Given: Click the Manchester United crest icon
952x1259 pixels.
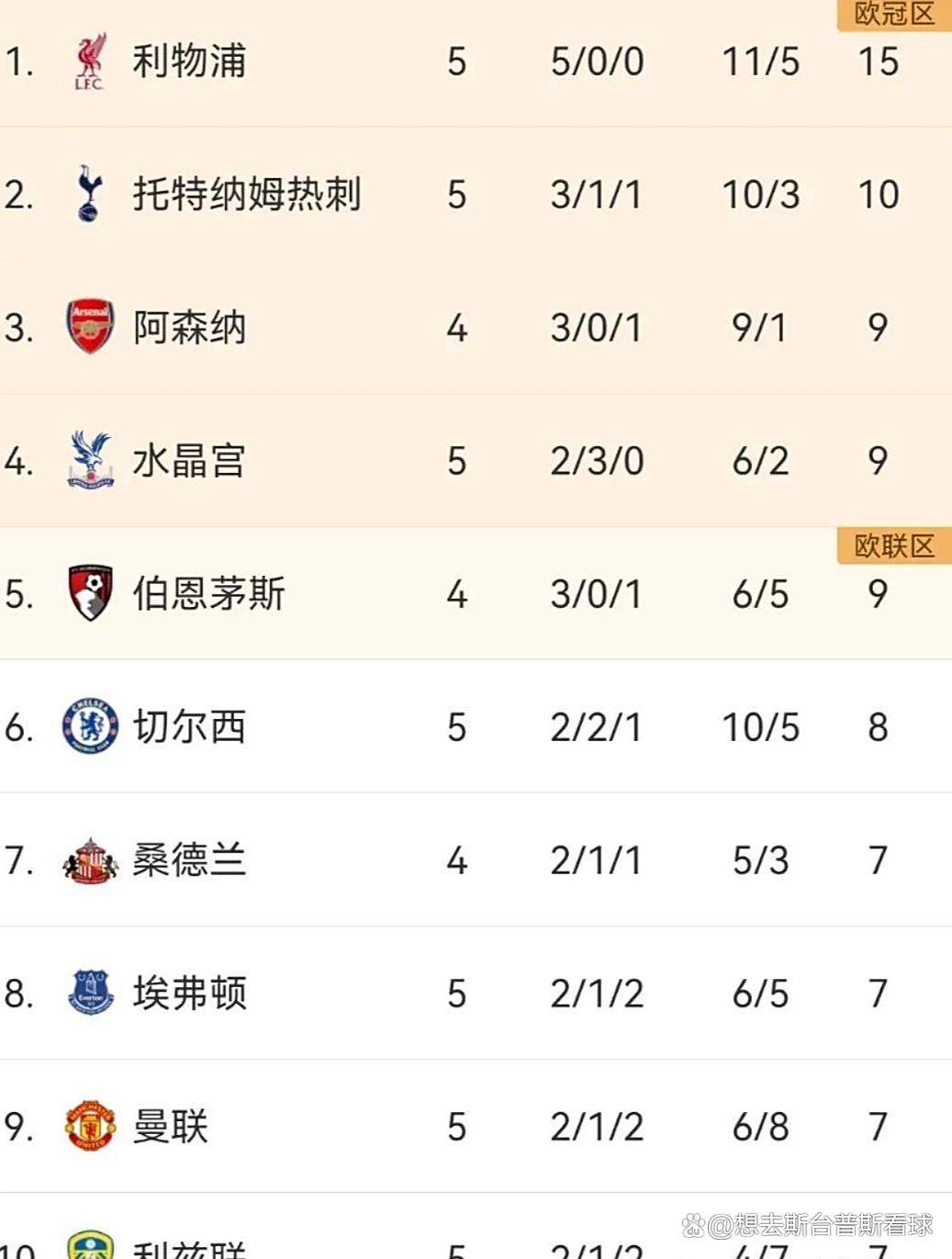Looking at the screenshot, I should [90, 1126].
